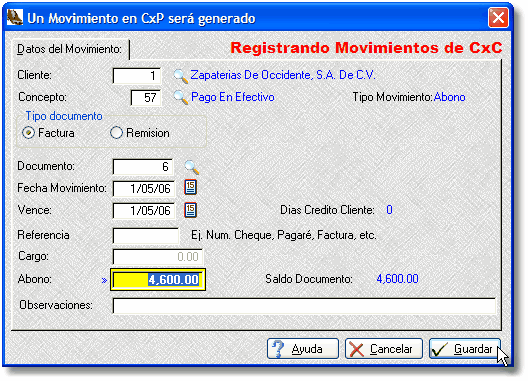Click the application icon in title bar
This screenshot has width=528, height=381.
point(14,17)
